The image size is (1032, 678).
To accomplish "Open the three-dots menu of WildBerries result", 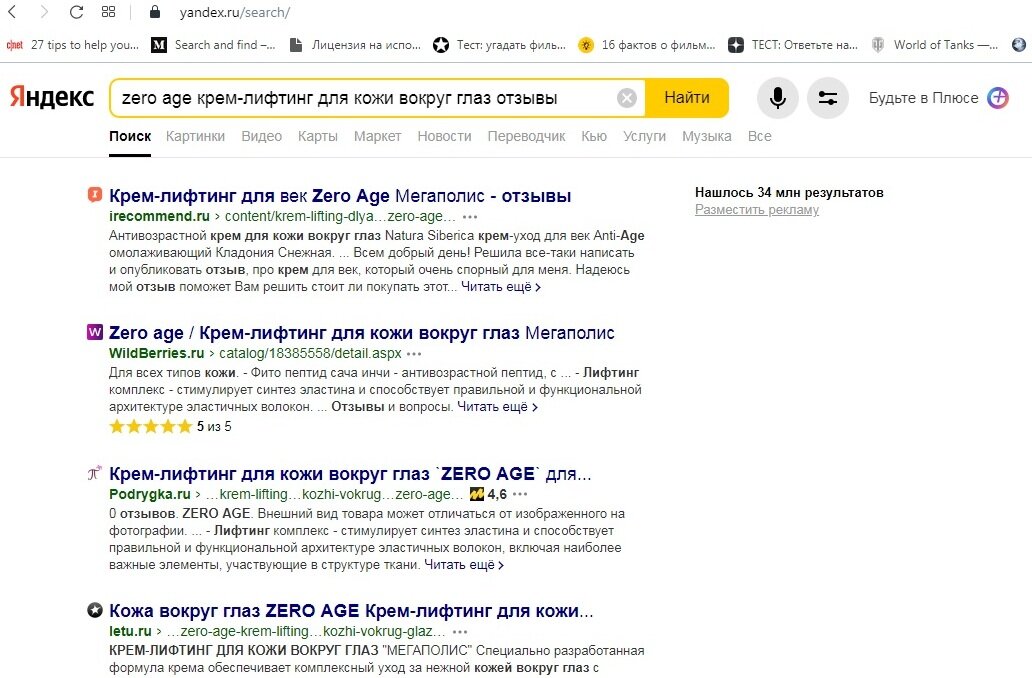I will (x=413, y=354).
